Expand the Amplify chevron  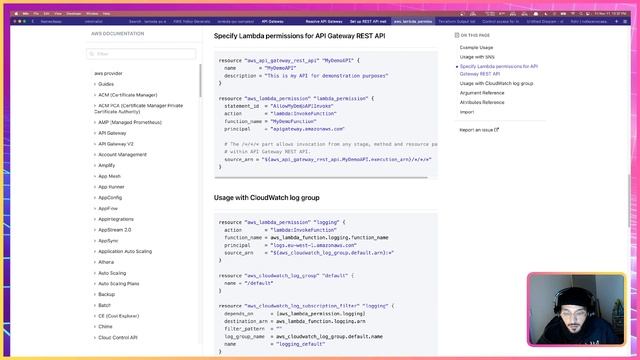pyautogui.click(x=95, y=165)
